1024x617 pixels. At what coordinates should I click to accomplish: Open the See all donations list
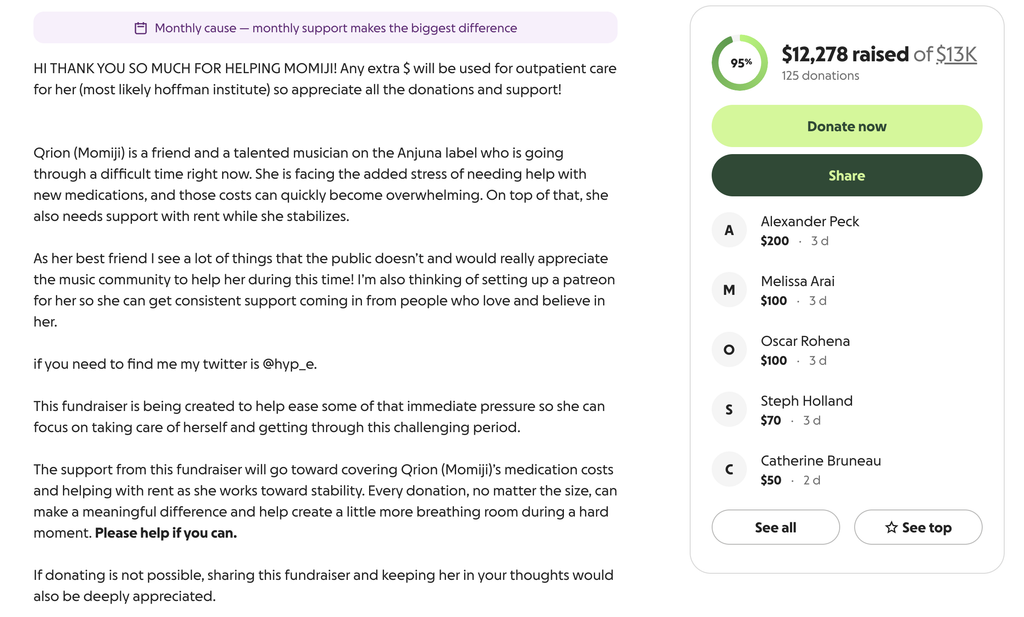775,528
